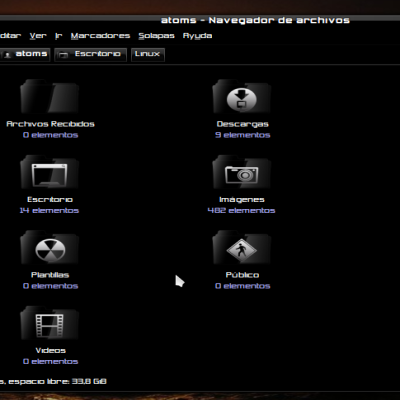Image resolution: width=400 pixels, height=400 pixels.
Task: Open the Solapas menu
Action: [x=156, y=36]
